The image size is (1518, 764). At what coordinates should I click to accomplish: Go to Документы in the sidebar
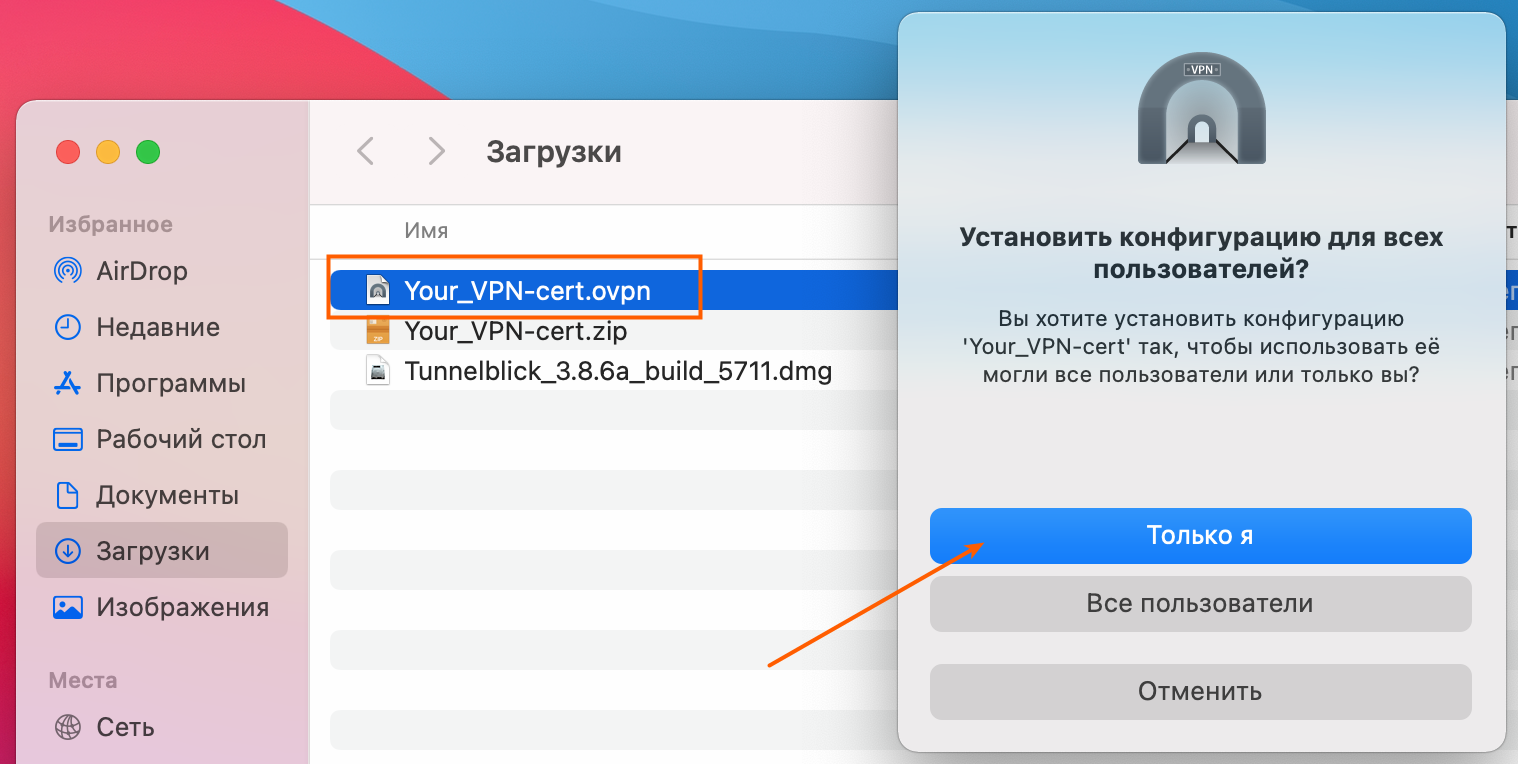(166, 495)
